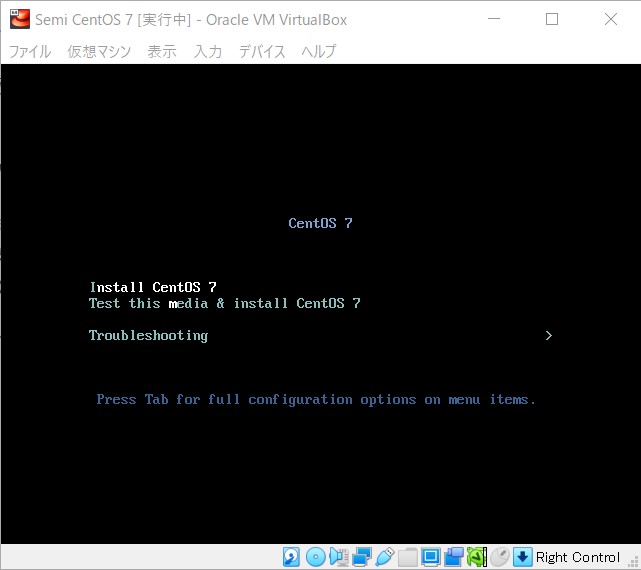Screen dimensions: 641x570
Task: Select Install CentOS 7 boot entry
Action: (x=153, y=287)
